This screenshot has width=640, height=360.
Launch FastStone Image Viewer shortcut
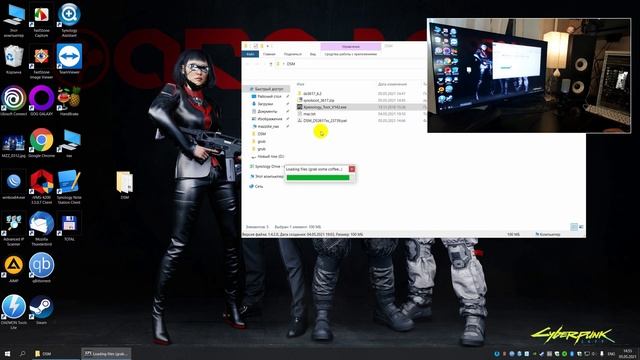point(41,62)
